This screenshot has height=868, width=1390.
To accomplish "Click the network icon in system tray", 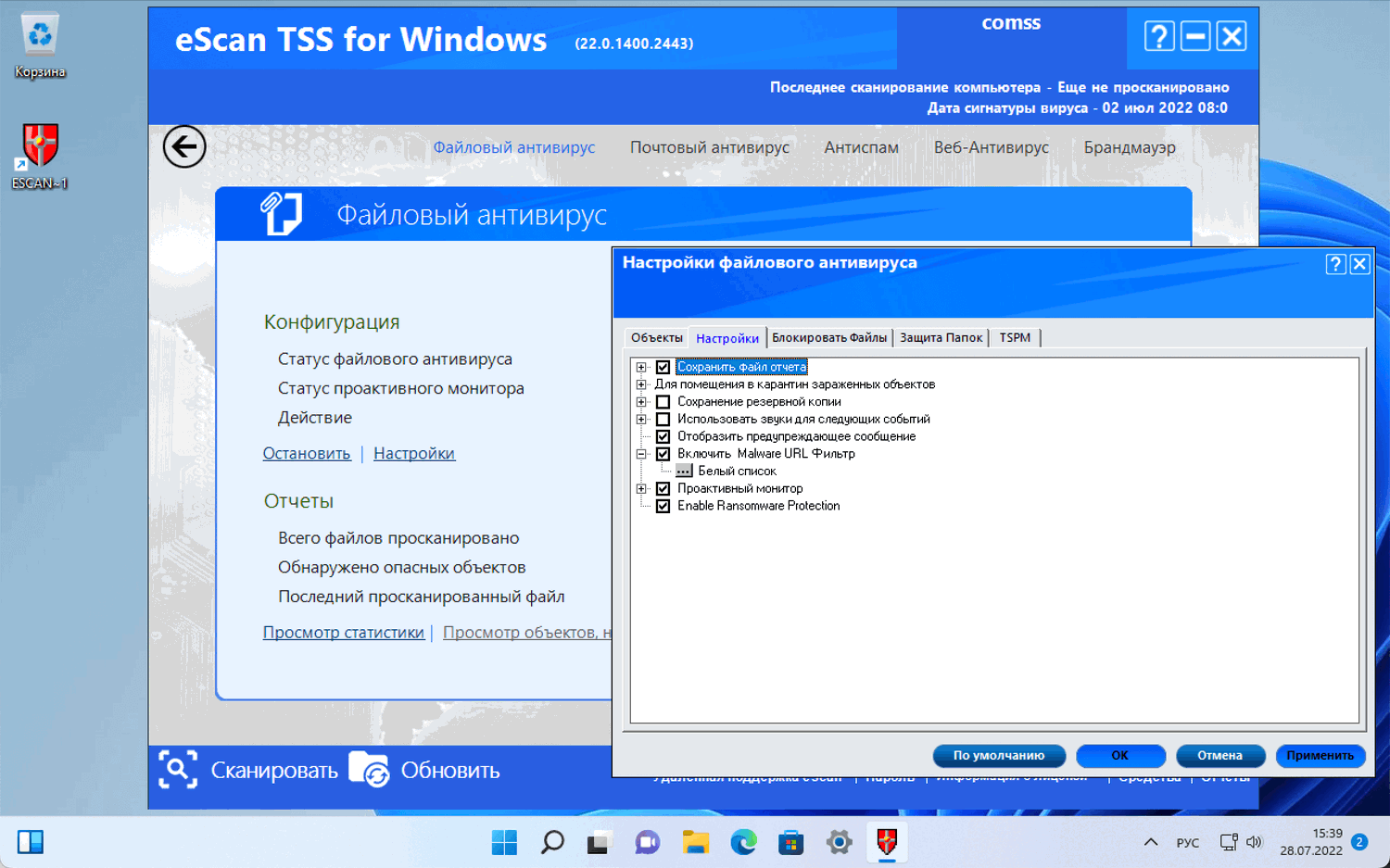I will [x=1229, y=842].
